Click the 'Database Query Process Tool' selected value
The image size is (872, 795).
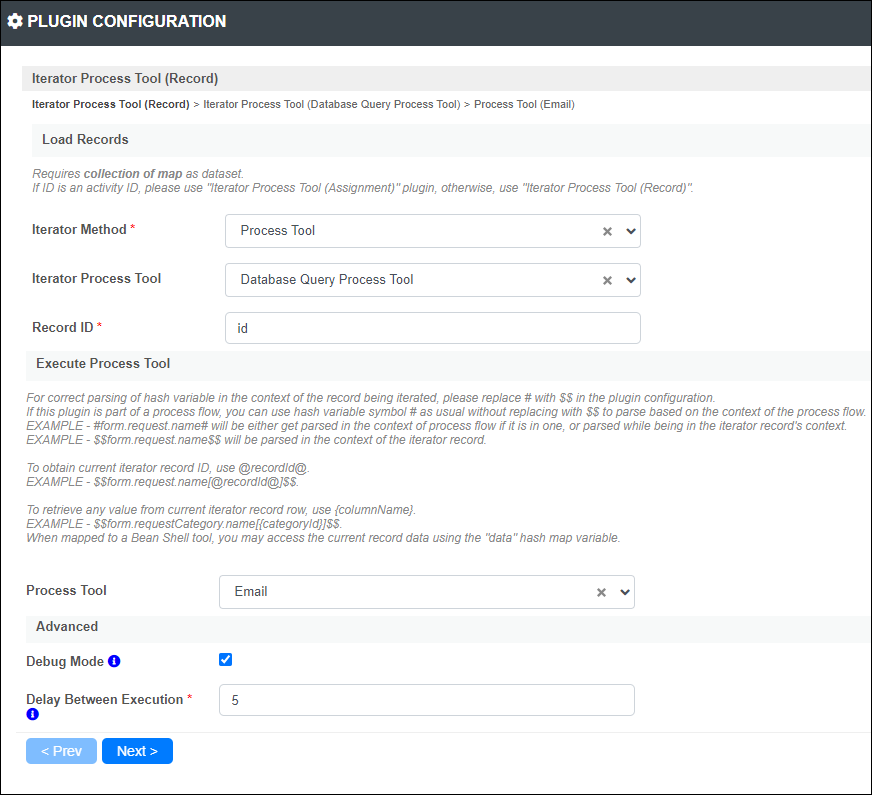click(x=326, y=280)
